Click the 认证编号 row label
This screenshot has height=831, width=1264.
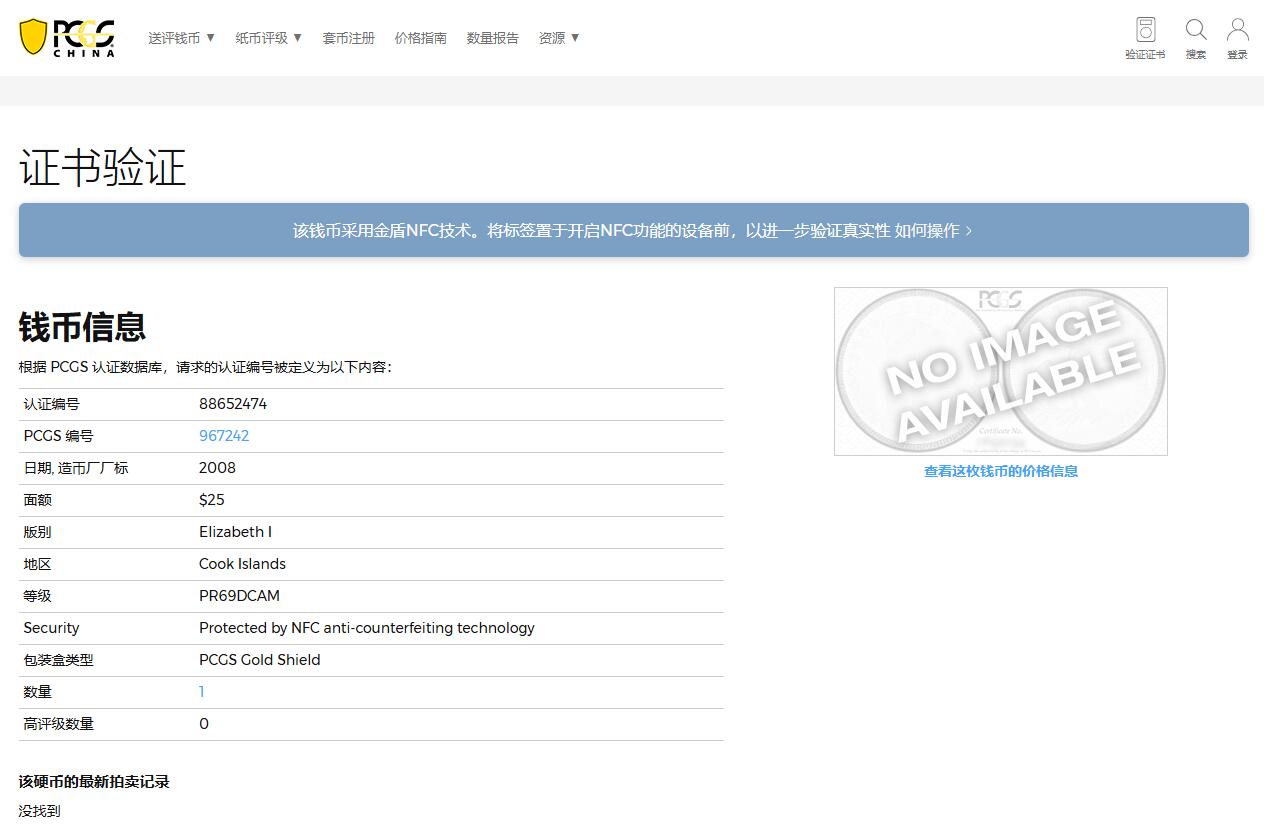point(52,404)
